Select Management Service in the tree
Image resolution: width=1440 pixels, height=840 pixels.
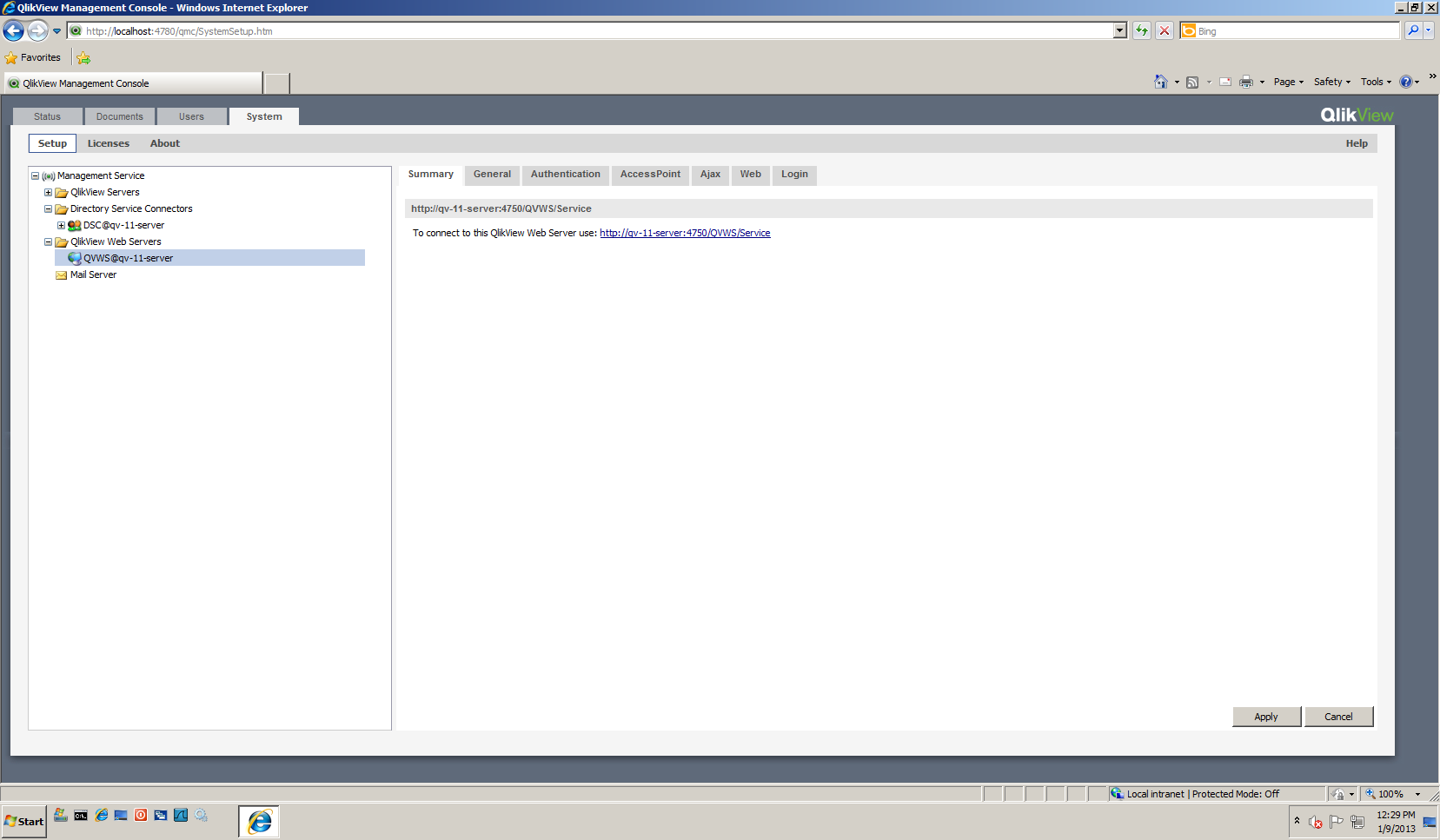[x=101, y=175]
